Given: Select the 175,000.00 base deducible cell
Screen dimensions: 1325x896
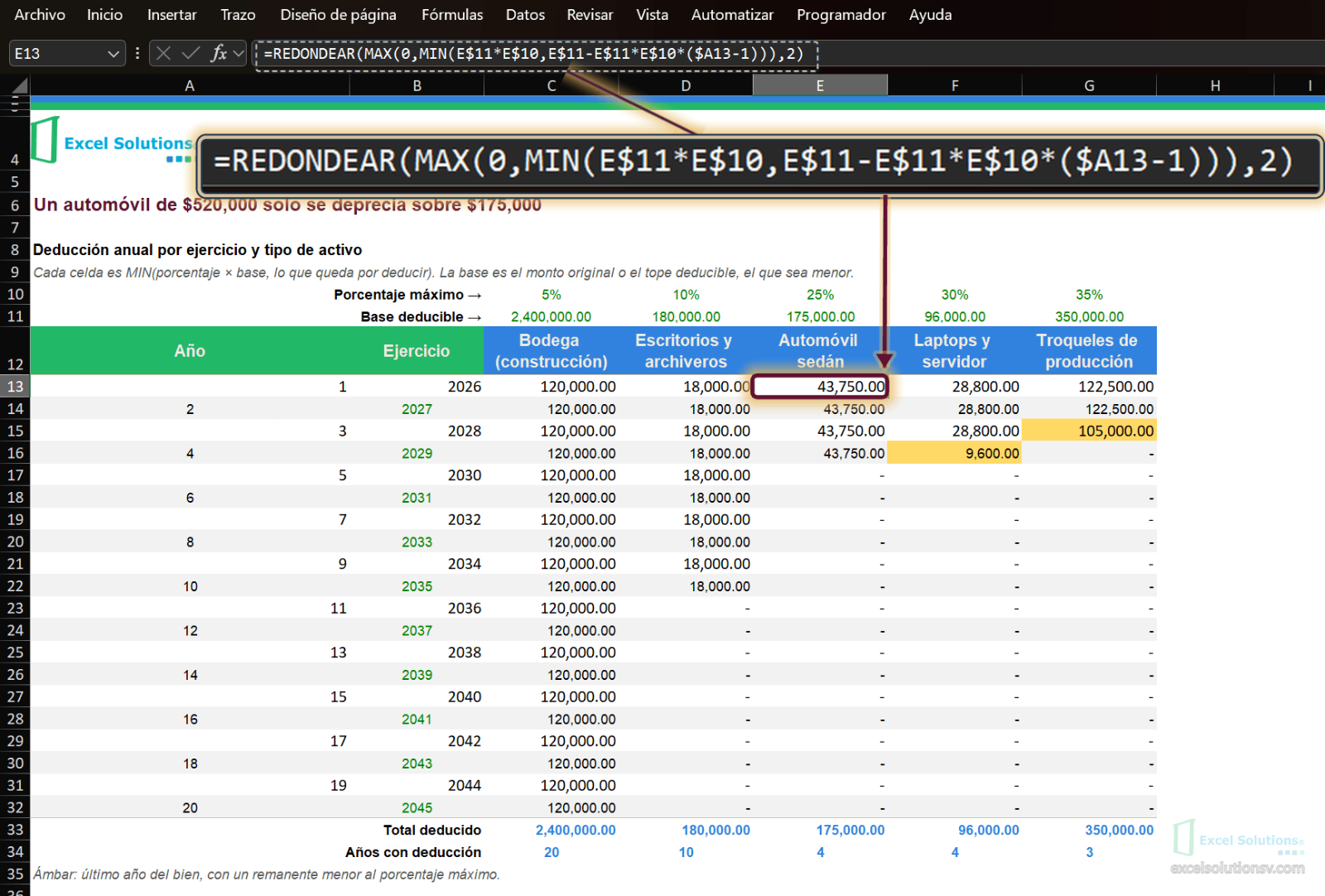Looking at the screenshot, I should pos(820,316).
